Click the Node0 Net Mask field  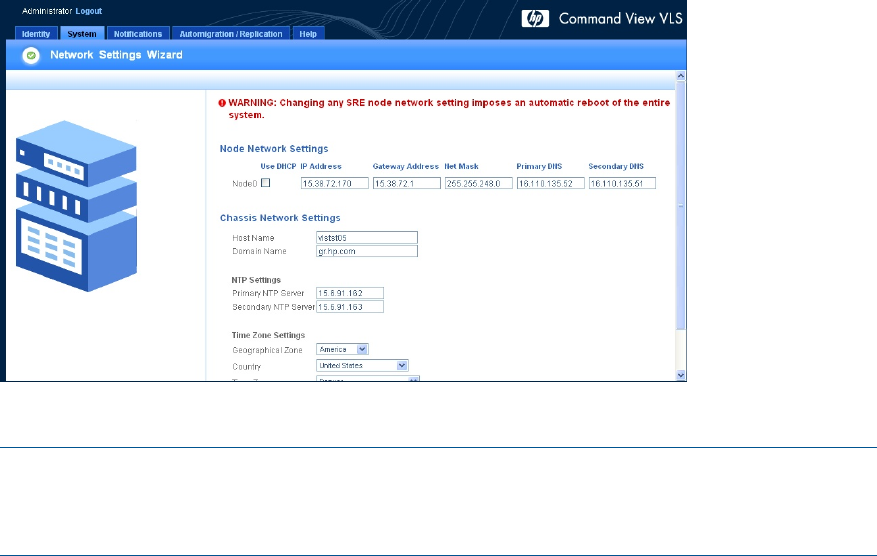click(x=479, y=183)
